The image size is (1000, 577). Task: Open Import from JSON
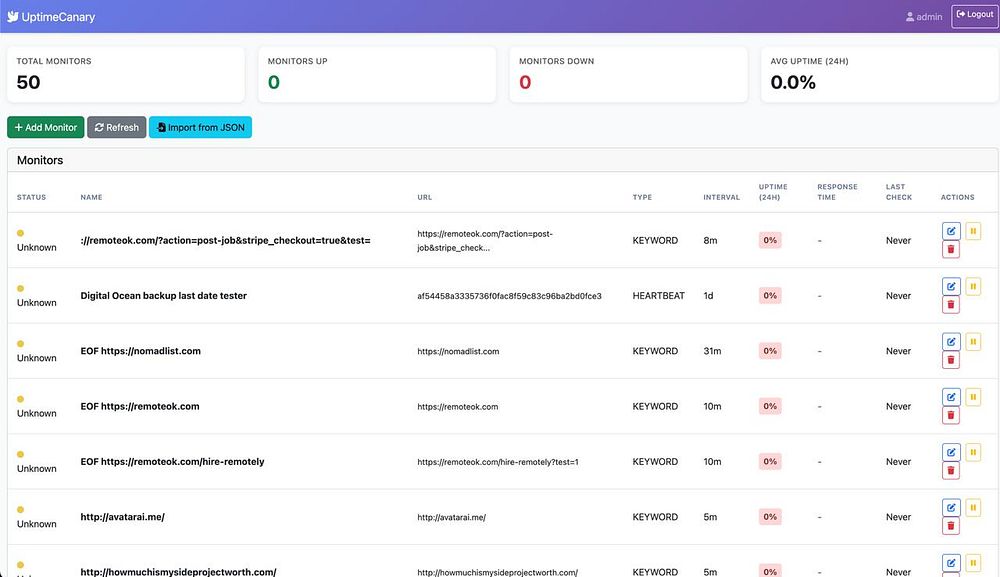tap(200, 127)
